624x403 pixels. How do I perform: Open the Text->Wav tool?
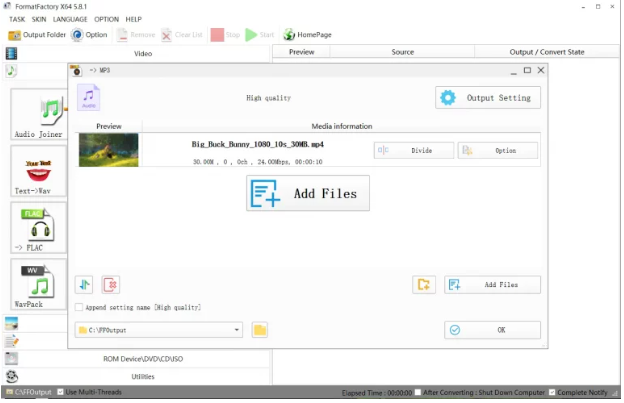(x=39, y=171)
